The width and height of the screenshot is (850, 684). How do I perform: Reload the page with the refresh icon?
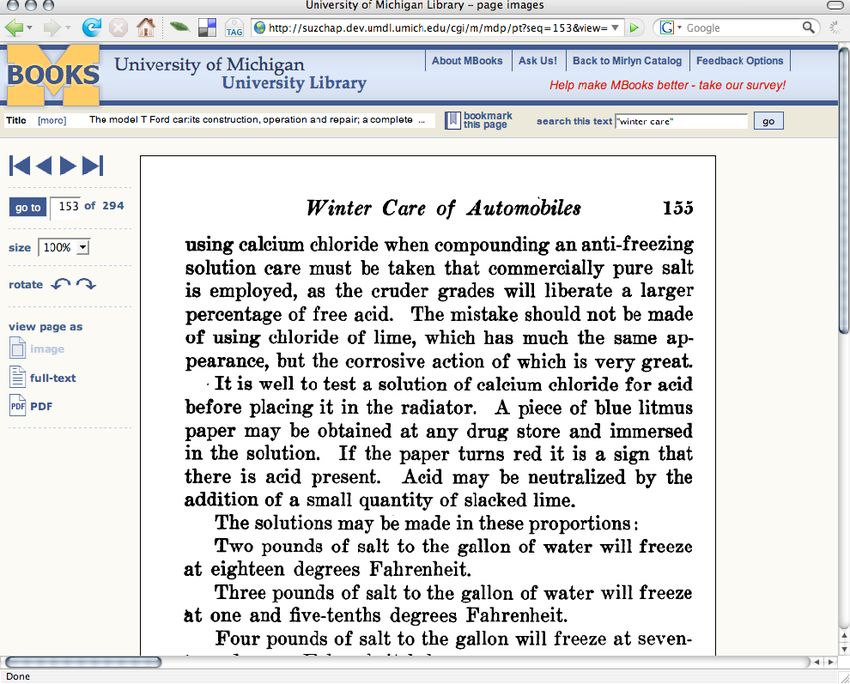pos(91,27)
